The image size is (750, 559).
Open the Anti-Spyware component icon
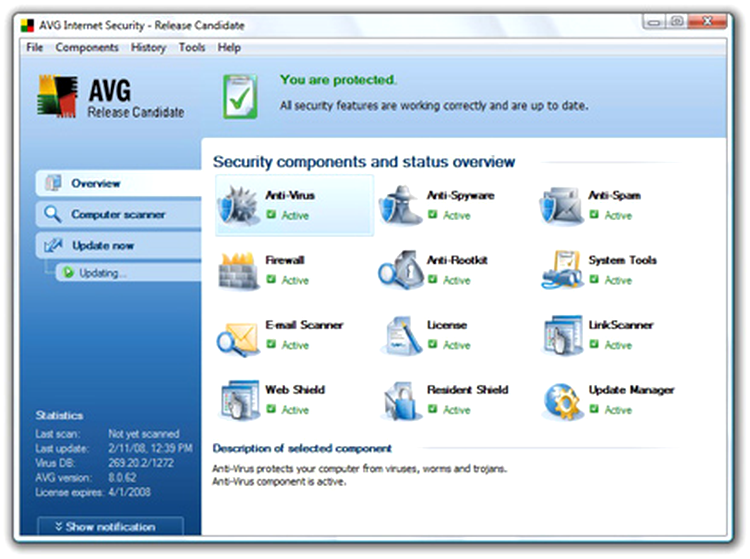tap(400, 205)
